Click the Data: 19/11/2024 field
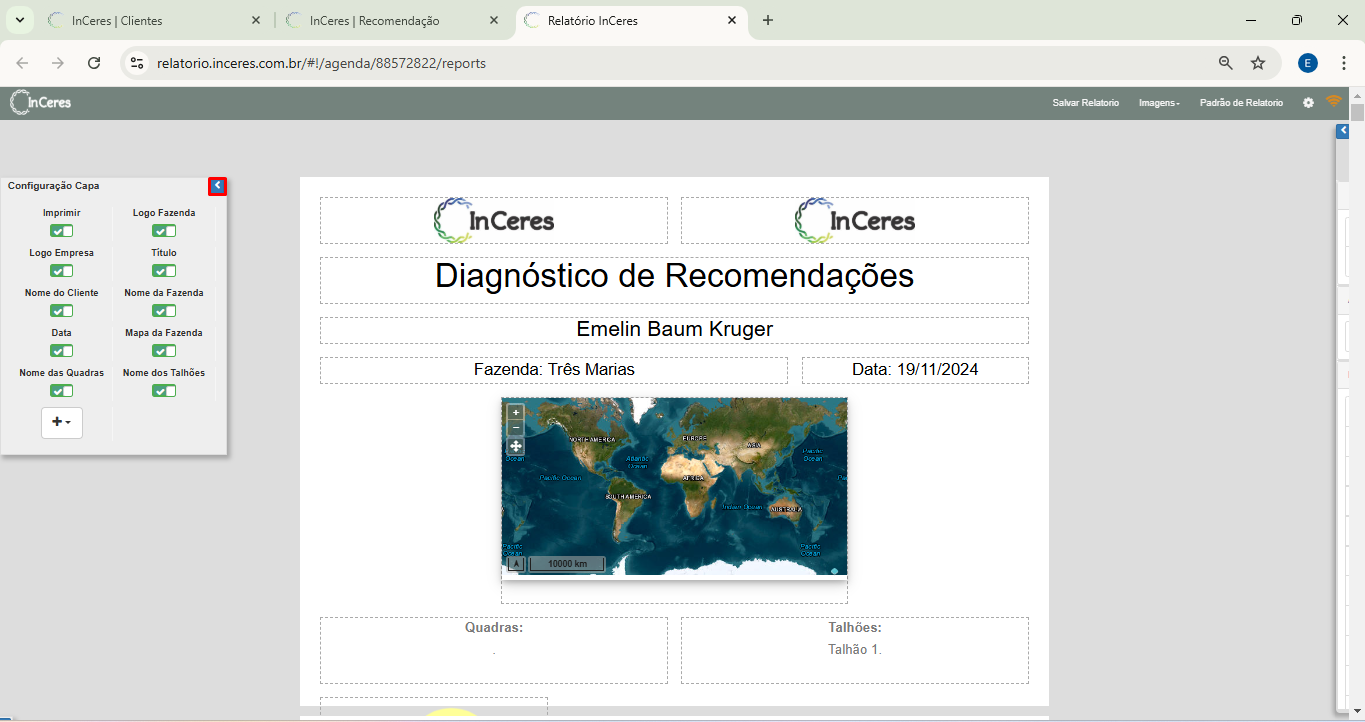This screenshot has height=722, width=1365. [915, 370]
